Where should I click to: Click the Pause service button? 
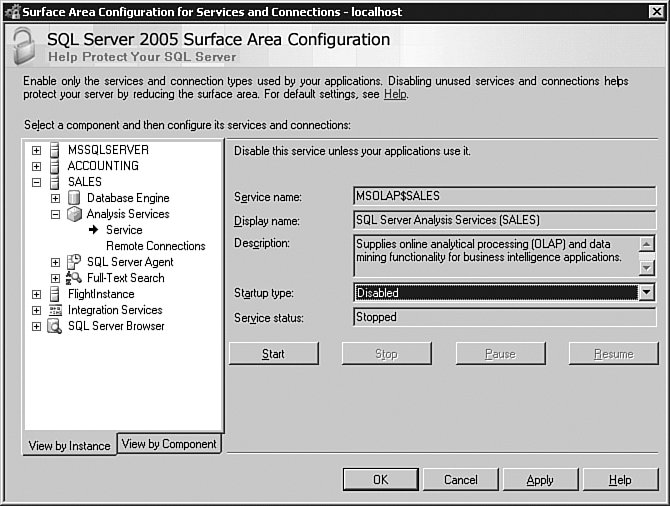tap(500, 353)
